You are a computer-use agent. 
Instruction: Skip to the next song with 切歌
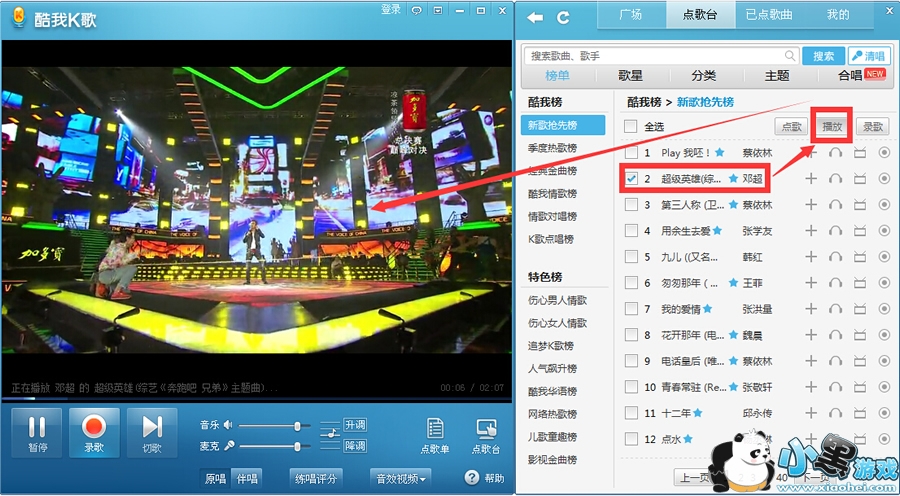152,432
